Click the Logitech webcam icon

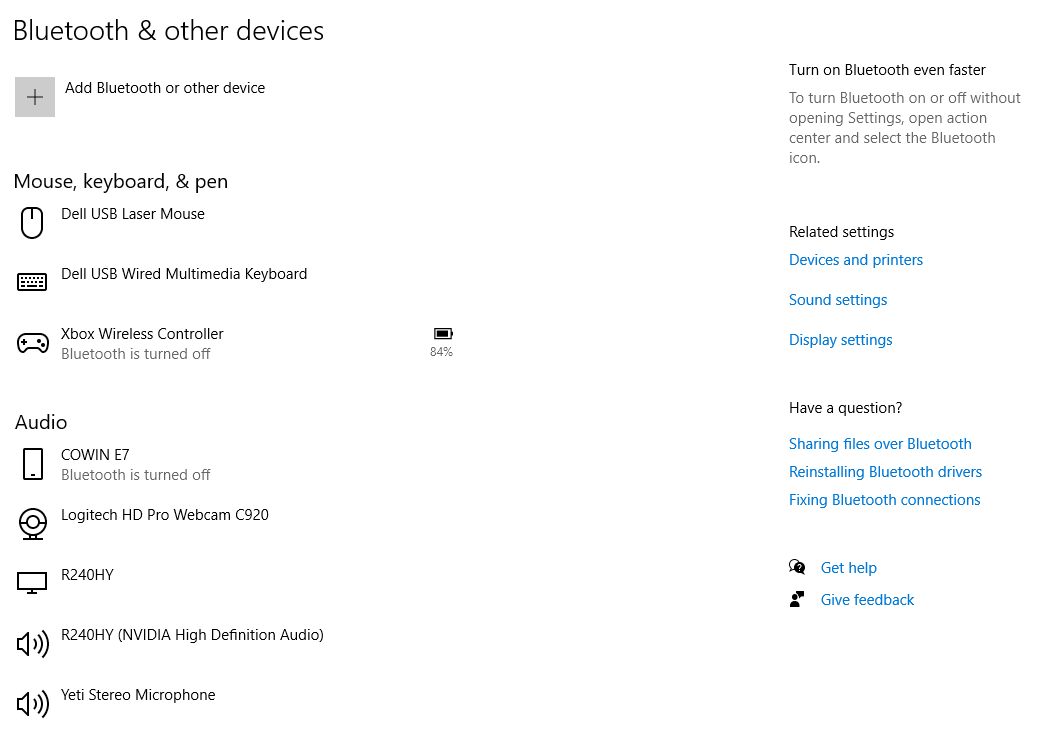click(32, 523)
